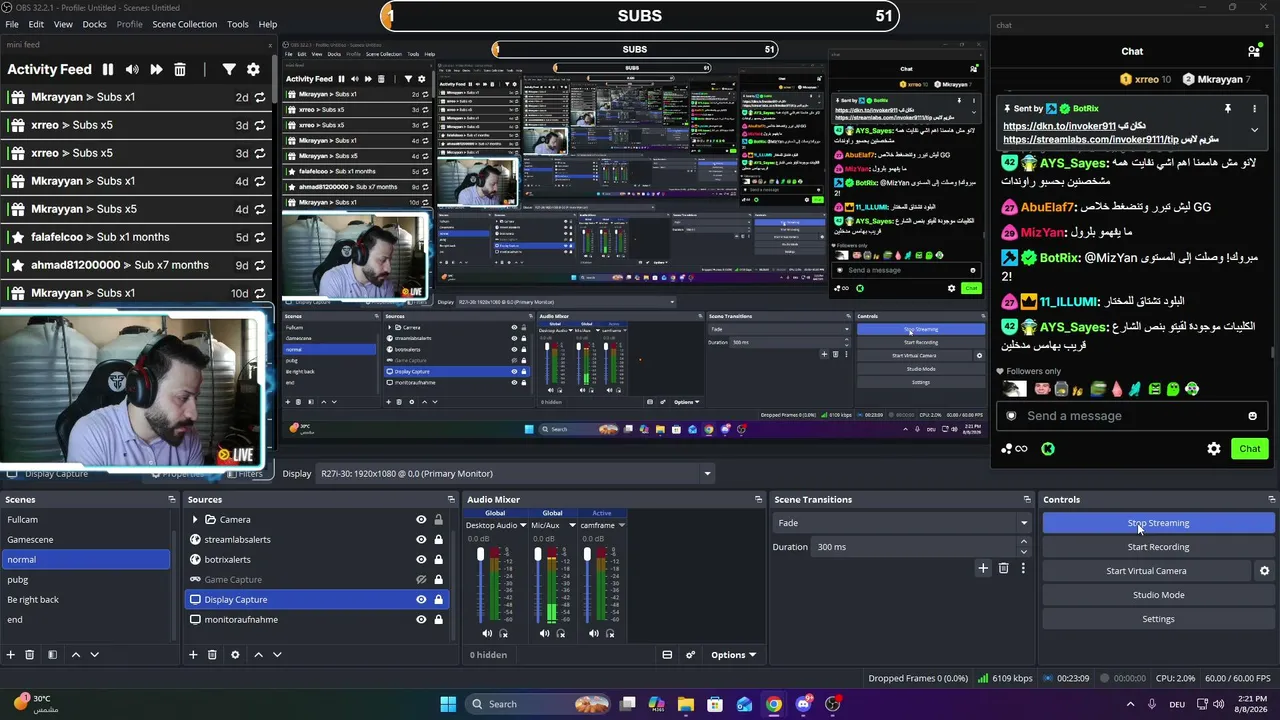The width and height of the screenshot is (1280, 720).
Task: Open Mic/Aux channel dropdown
Action: point(572,525)
